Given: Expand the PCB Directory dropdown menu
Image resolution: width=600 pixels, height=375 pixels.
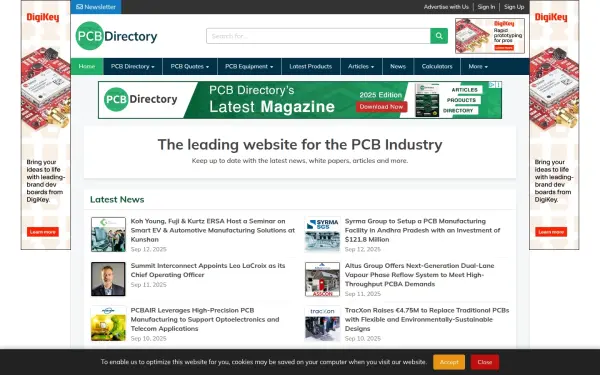Looking at the screenshot, I should (133, 67).
